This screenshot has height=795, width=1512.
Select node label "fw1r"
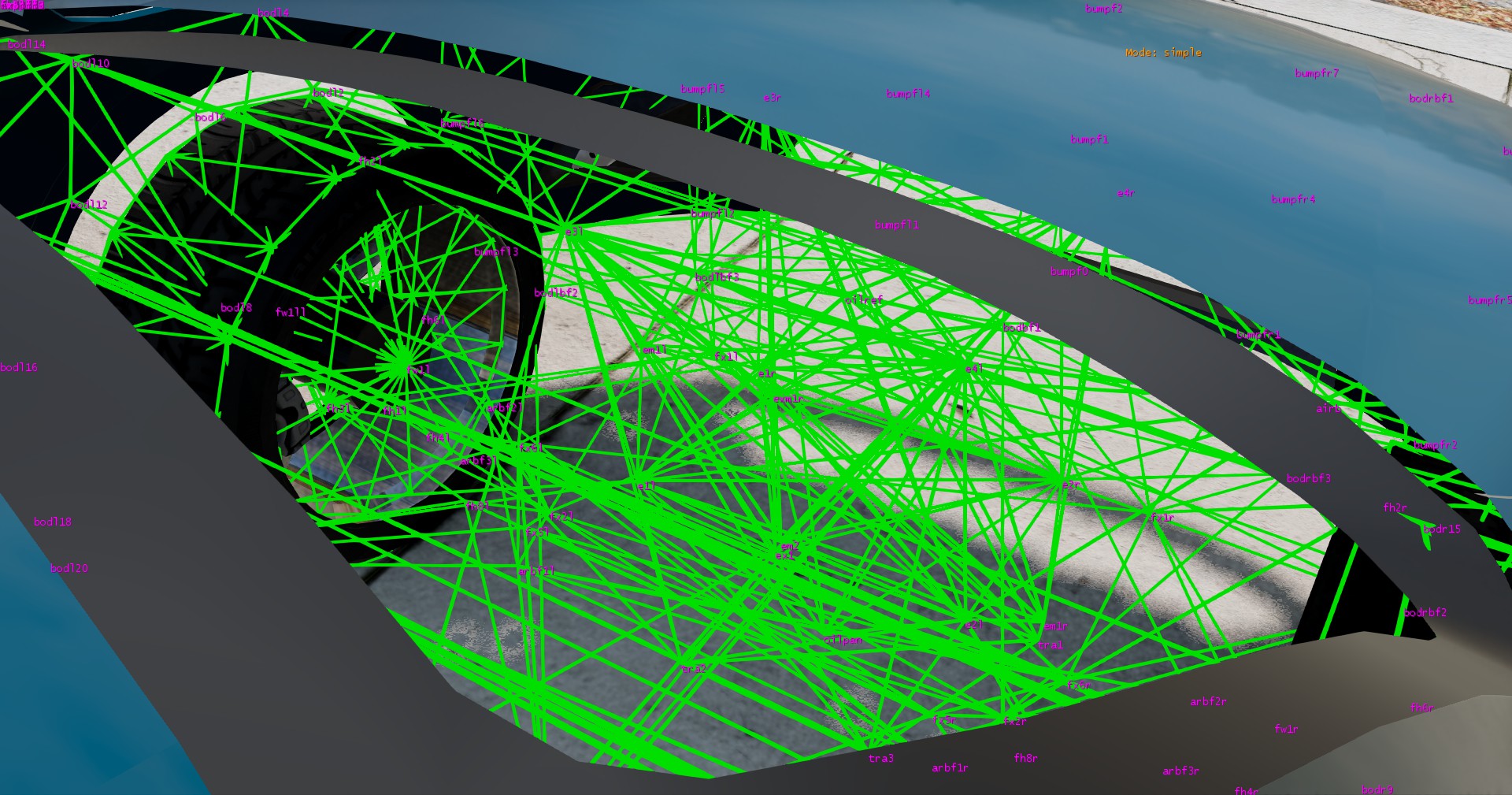(1286, 729)
